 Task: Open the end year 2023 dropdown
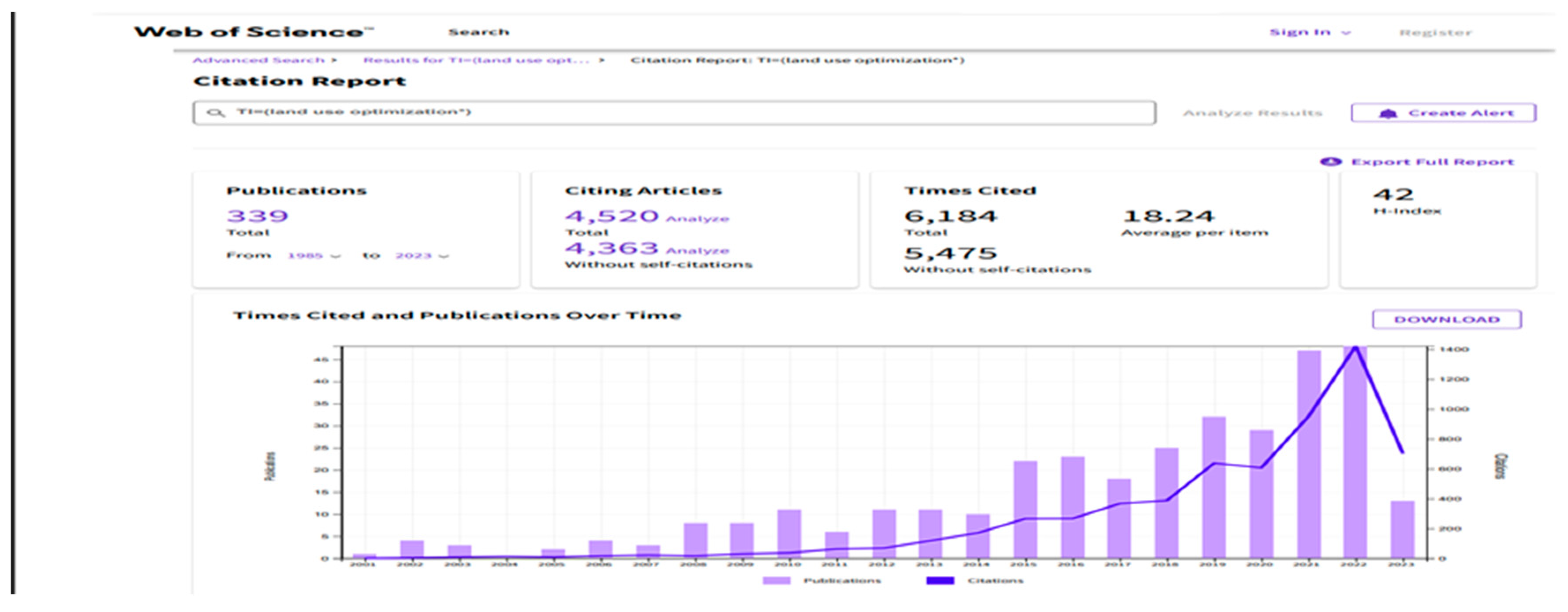click(x=422, y=256)
